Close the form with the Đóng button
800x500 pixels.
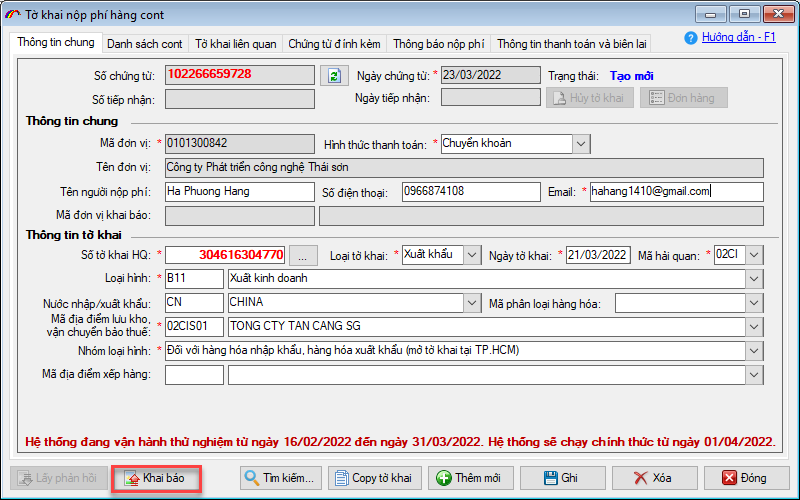coord(746,478)
